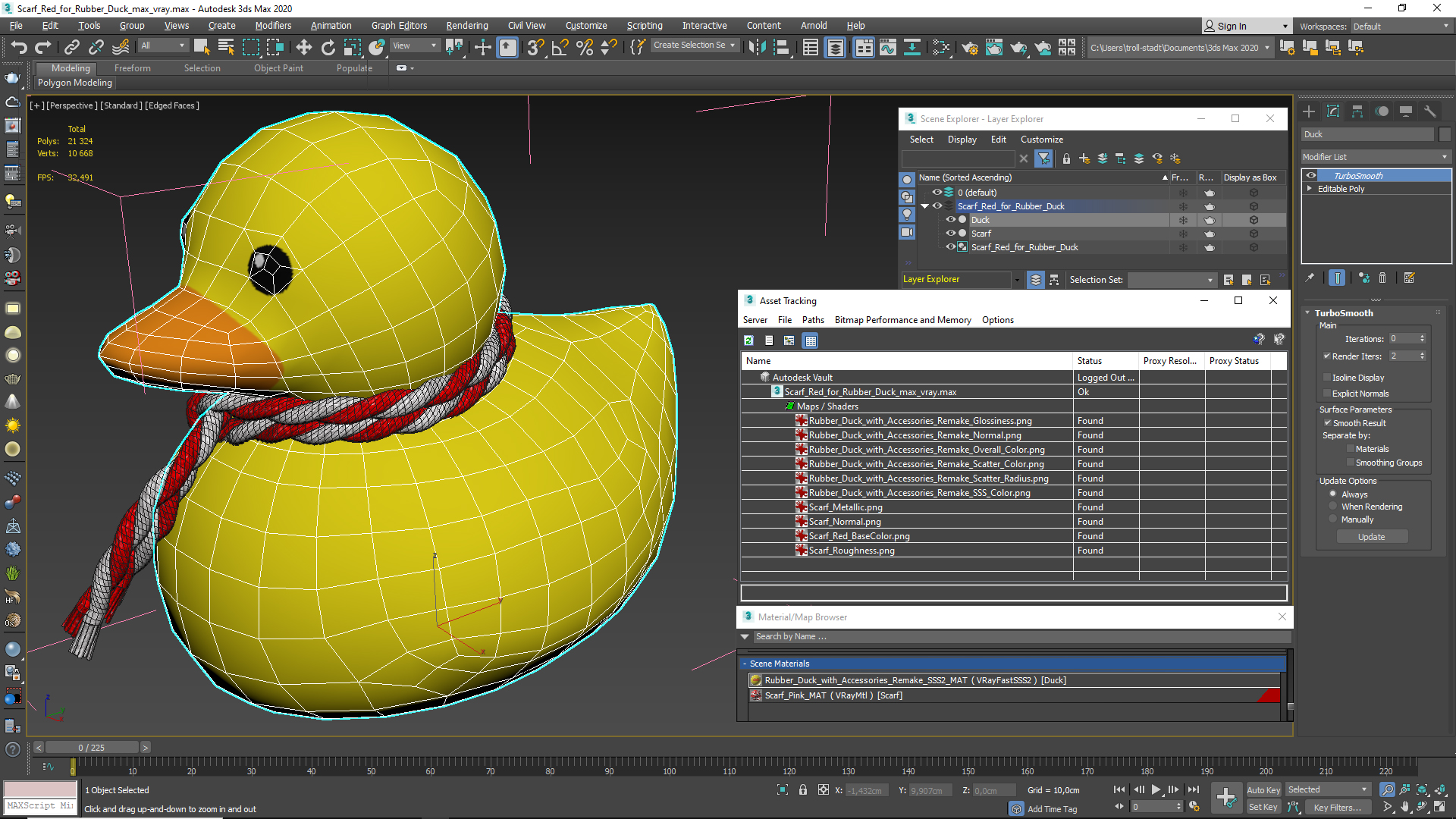The width and height of the screenshot is (1456, 819).
Task: Enable Render Iters checkbox
Action: point(1327,356)
